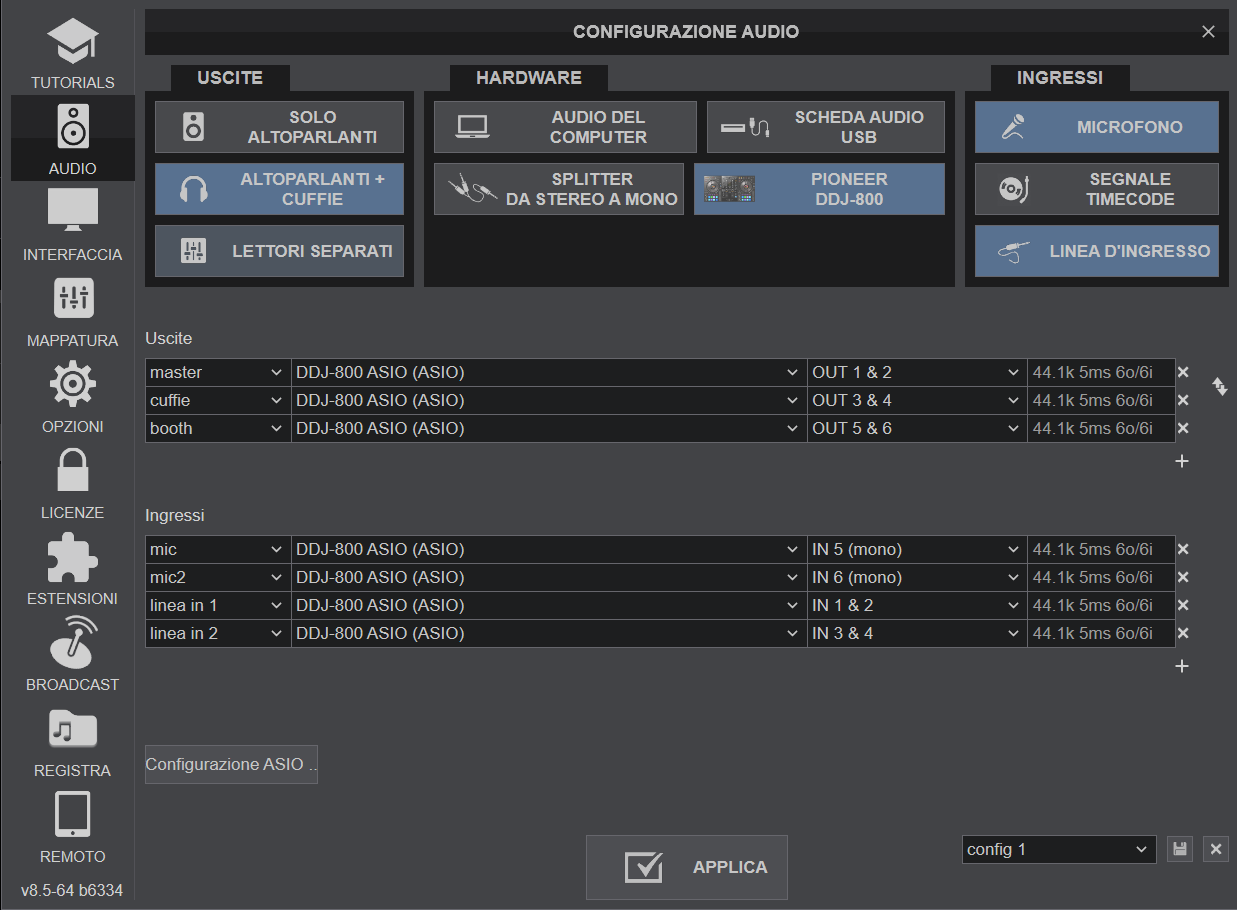Open the Estensioni puzzle section
The width and height of the screenshot is (1237, 910).
click(73, 569)
